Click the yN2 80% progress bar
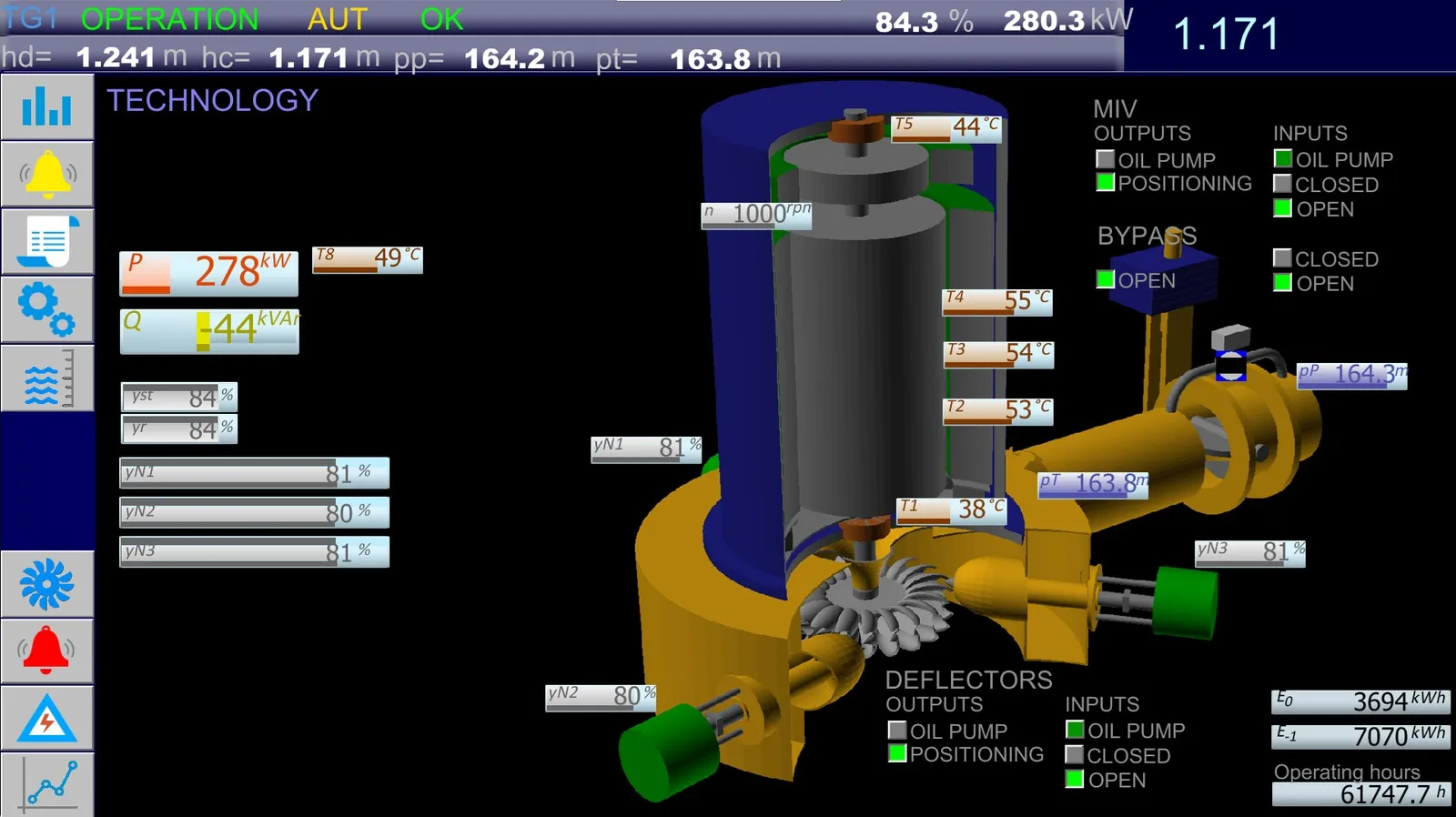 (x=254, y=512)
